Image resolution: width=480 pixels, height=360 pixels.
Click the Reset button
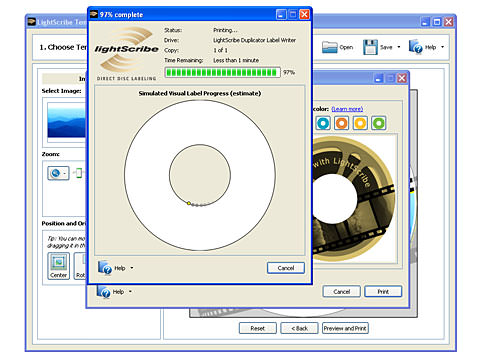(x=258, y=328)
